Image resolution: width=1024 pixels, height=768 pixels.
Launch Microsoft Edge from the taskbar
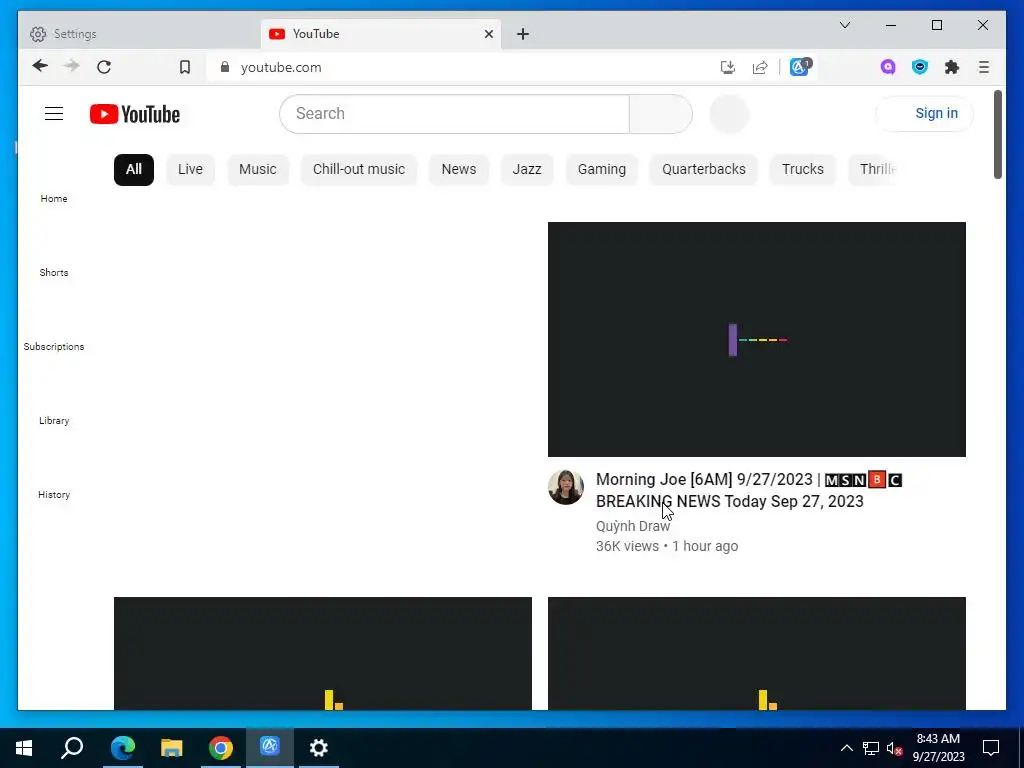(x=122, y=748)
